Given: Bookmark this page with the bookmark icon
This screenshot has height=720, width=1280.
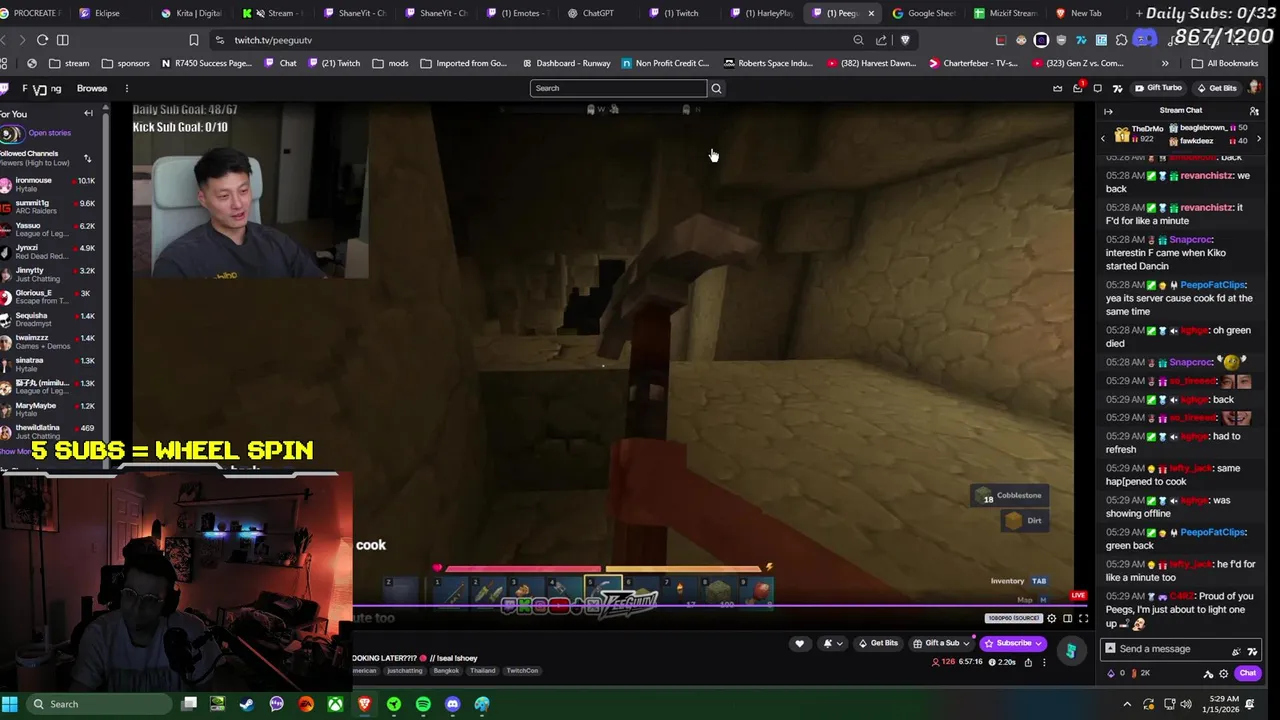Looking at the screenshot, I should 194,40.
